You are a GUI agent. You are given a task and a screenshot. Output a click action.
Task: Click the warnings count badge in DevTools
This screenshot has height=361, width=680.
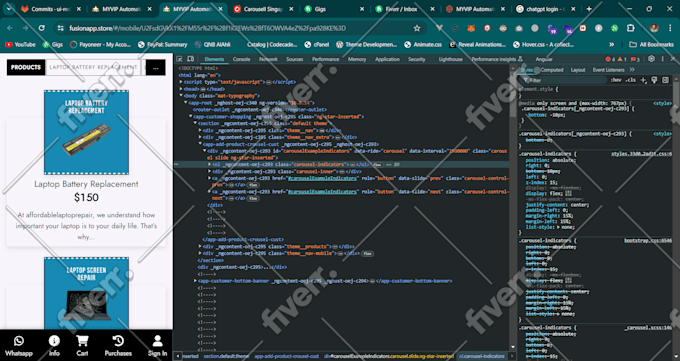tap(622, 59)
